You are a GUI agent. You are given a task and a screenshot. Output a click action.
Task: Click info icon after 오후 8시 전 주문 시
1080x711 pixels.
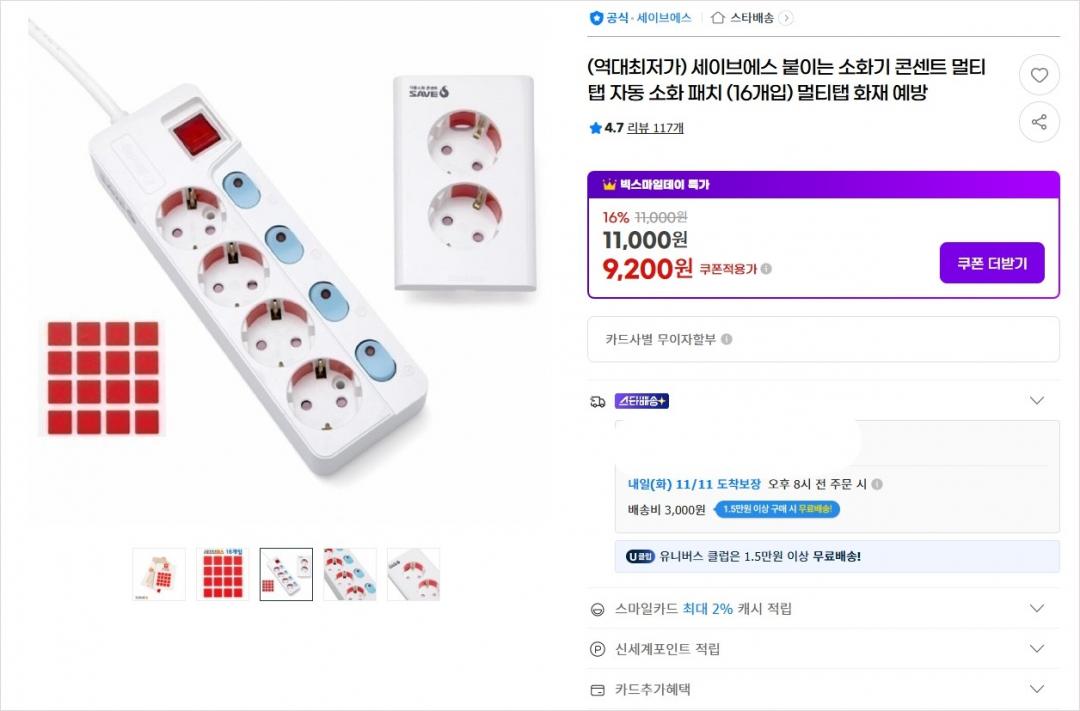(x=877, y=484)
